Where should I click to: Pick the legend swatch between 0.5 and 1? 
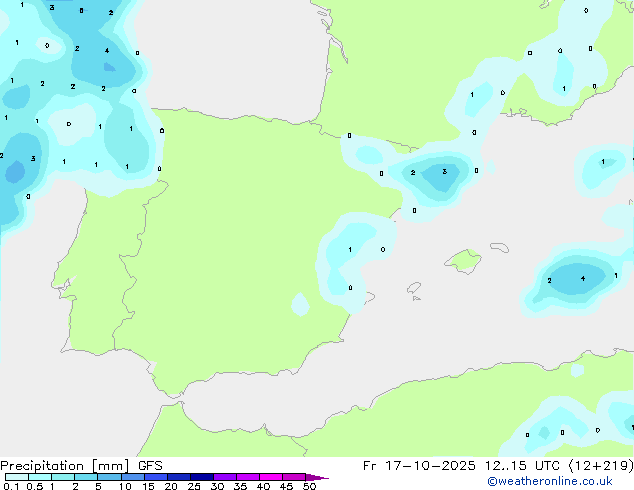click(x=40, y=477)
